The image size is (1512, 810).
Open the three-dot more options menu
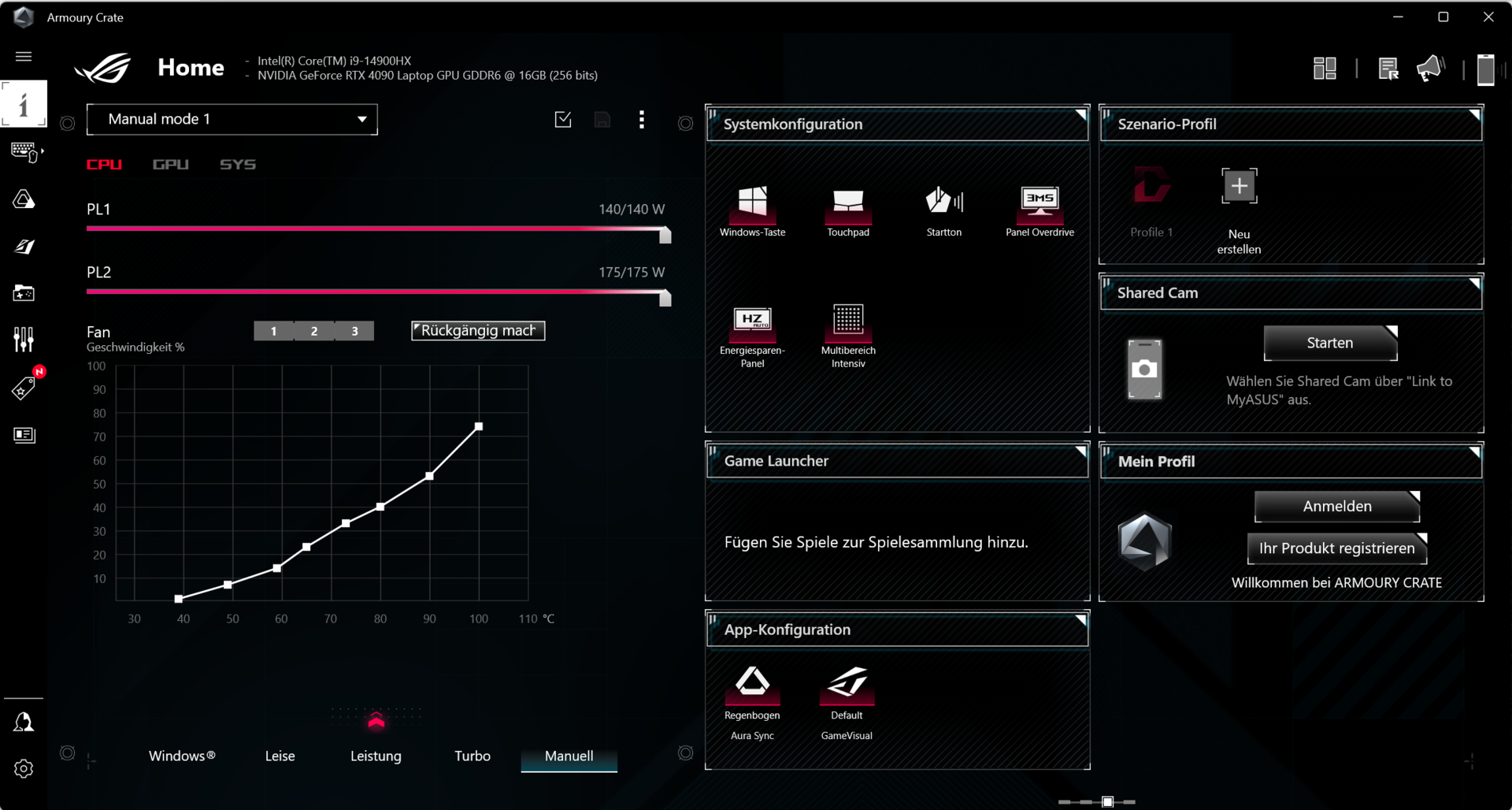[x=642, y=119]
